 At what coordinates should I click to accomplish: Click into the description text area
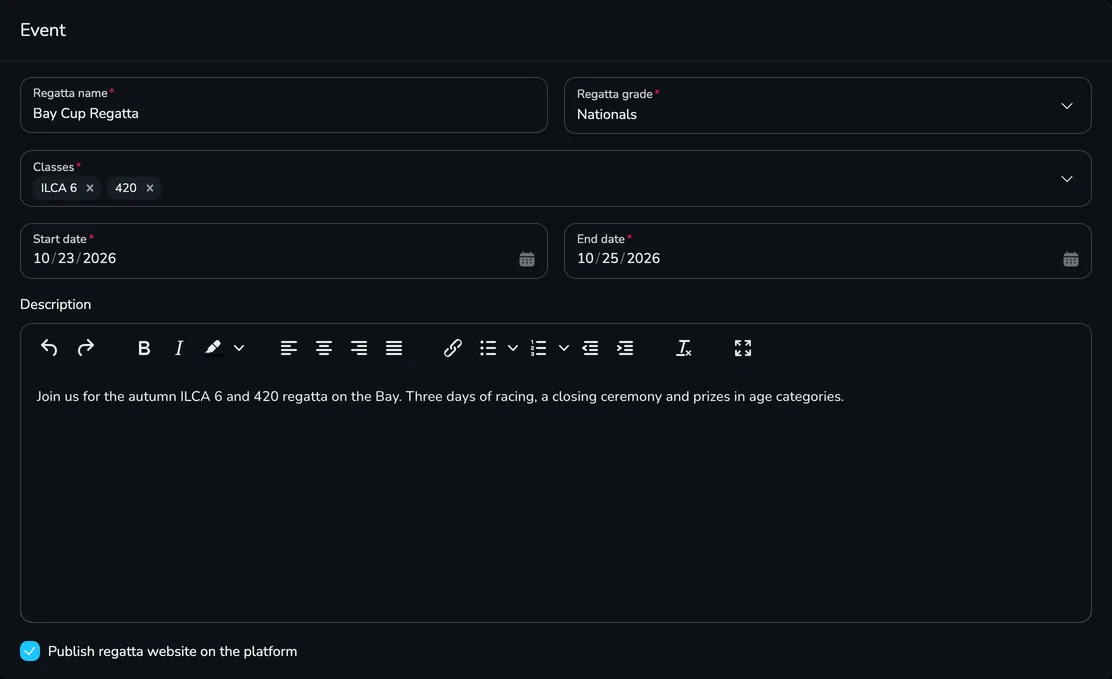[556, 497]
